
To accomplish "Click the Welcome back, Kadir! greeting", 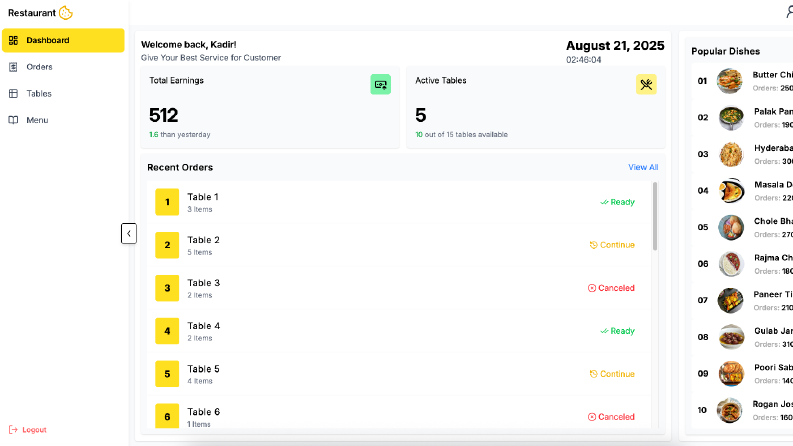I will pos(189,44).
